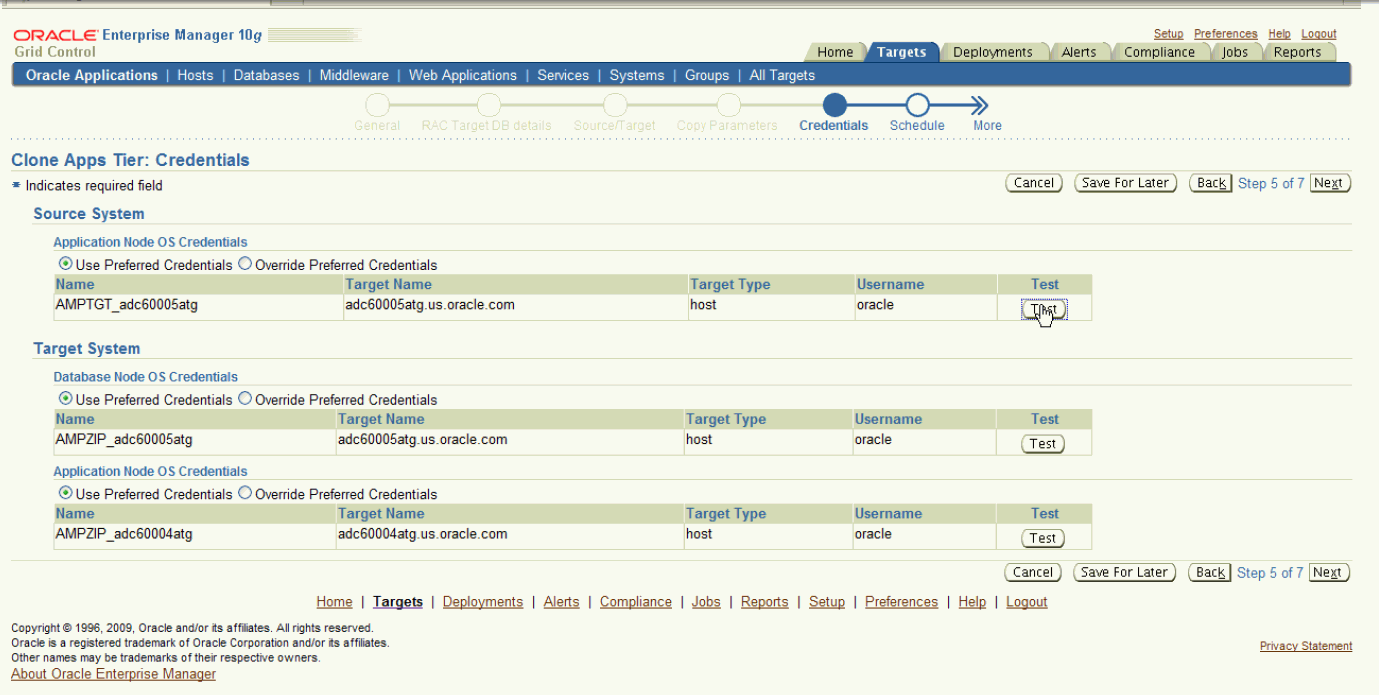Select Use Preferred Credentials for Target Application Node
This screenshot has width=1379, height=695.
(x=66, y=494)
